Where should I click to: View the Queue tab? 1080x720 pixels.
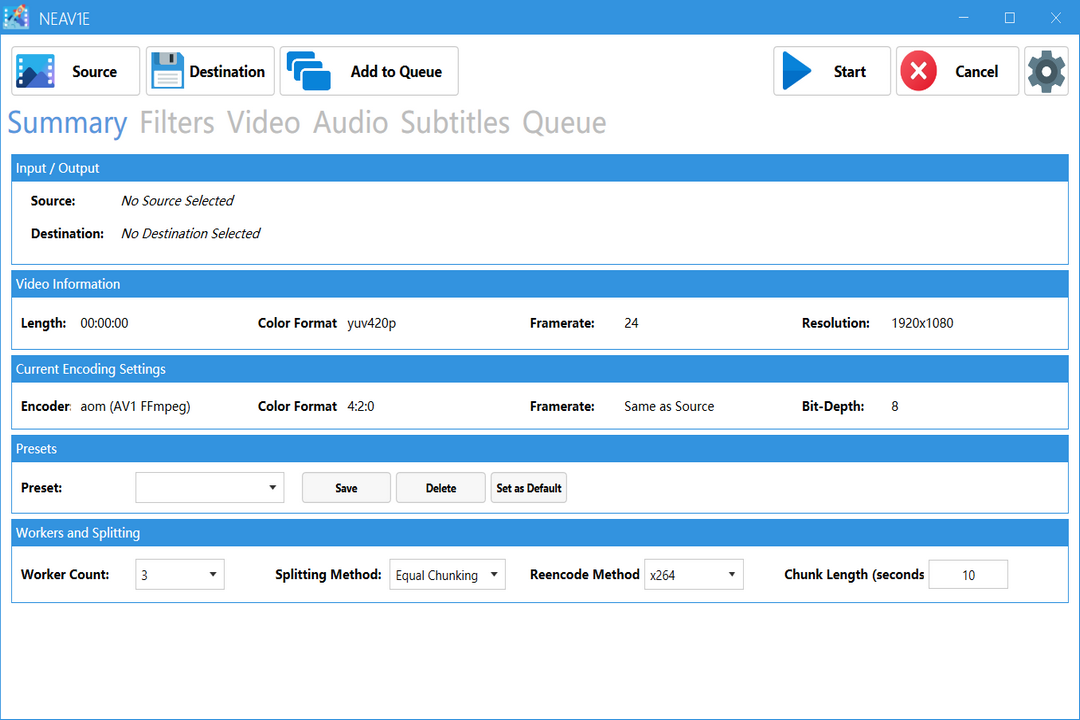tap(563, 122)
